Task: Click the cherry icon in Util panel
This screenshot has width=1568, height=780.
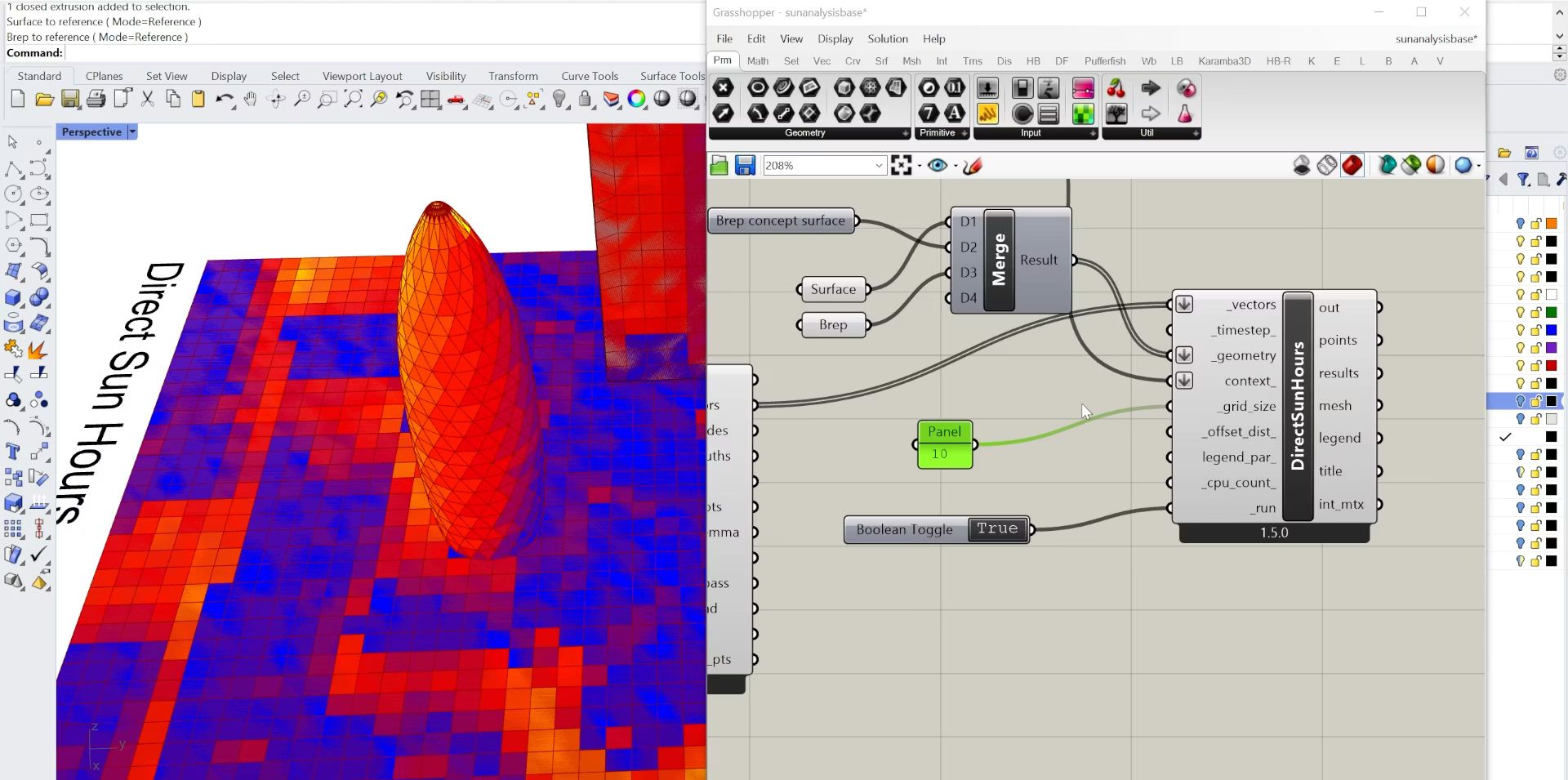Action: click(1116, 88)
